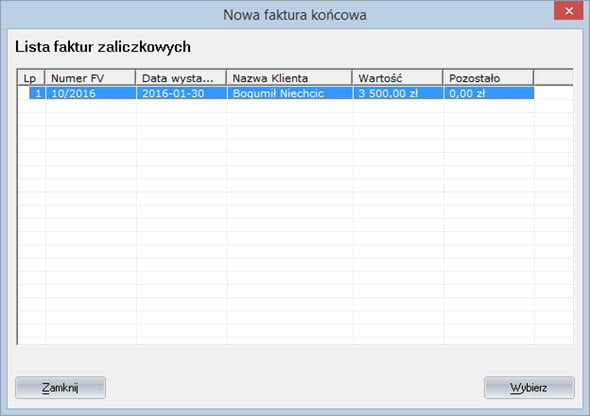
Task: Sort by the Data wysta... column header
Action: pyautogui.click(x=181, y=78)
